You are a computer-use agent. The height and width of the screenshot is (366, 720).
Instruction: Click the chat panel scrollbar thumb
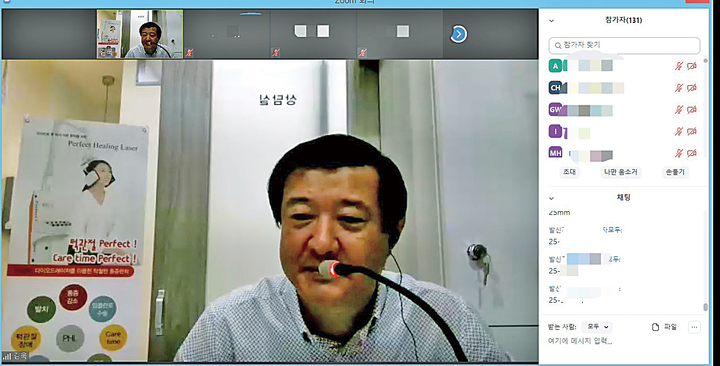point(706,307)
